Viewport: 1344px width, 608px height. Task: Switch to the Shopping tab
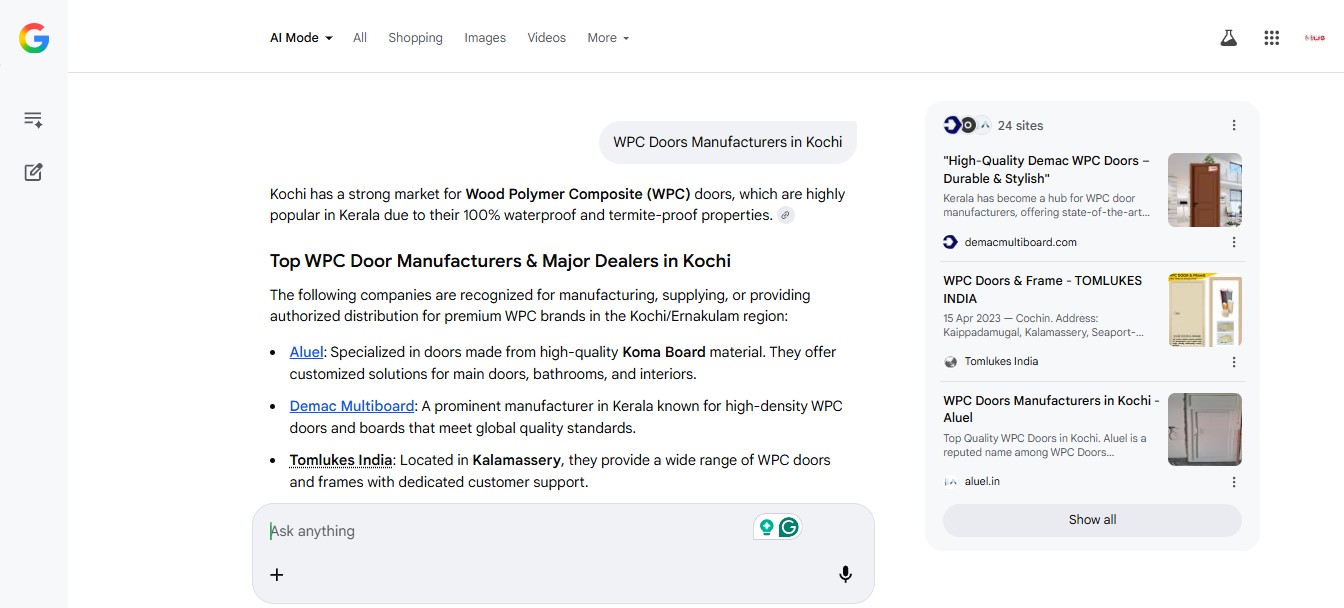tap(415, 38)
